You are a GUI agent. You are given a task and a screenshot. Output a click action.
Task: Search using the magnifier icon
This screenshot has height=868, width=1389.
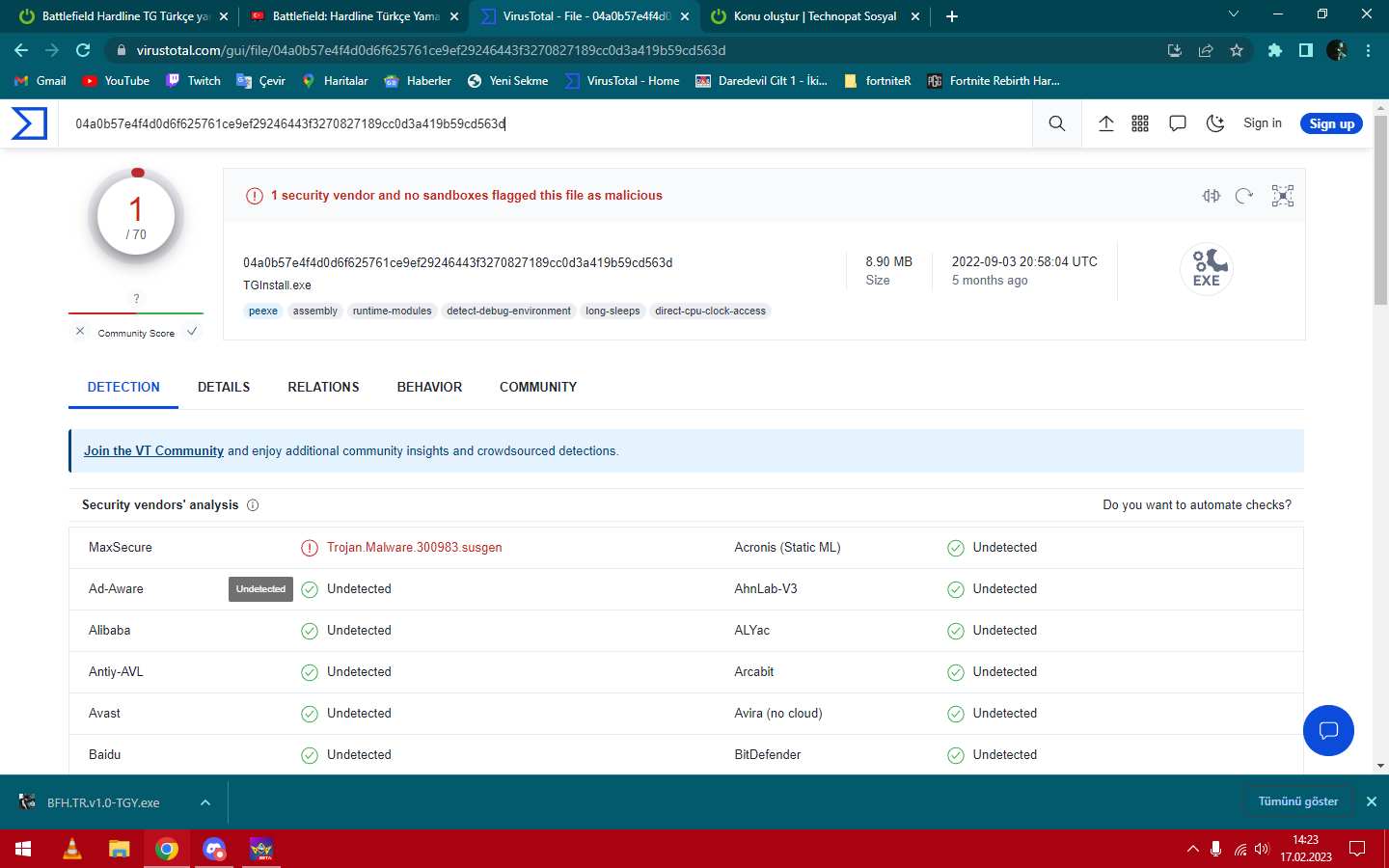coord(1057,123)
